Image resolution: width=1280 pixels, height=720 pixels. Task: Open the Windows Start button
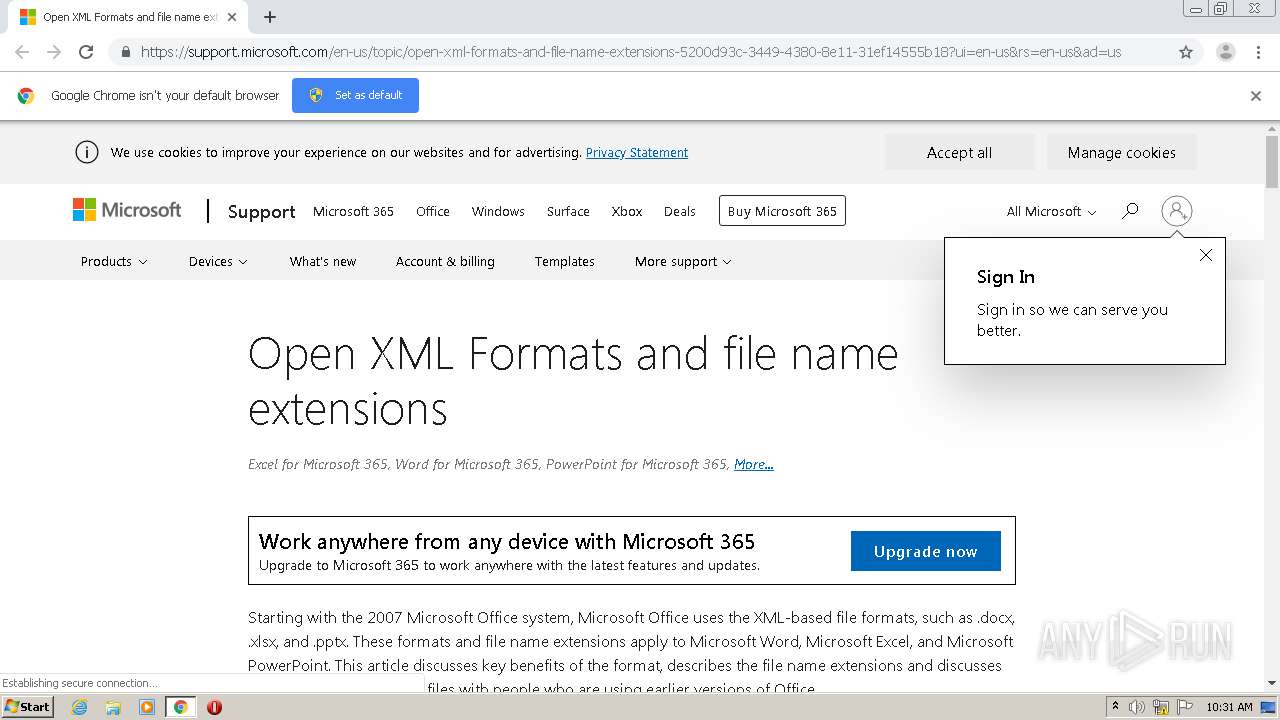(x=27, y=707)
